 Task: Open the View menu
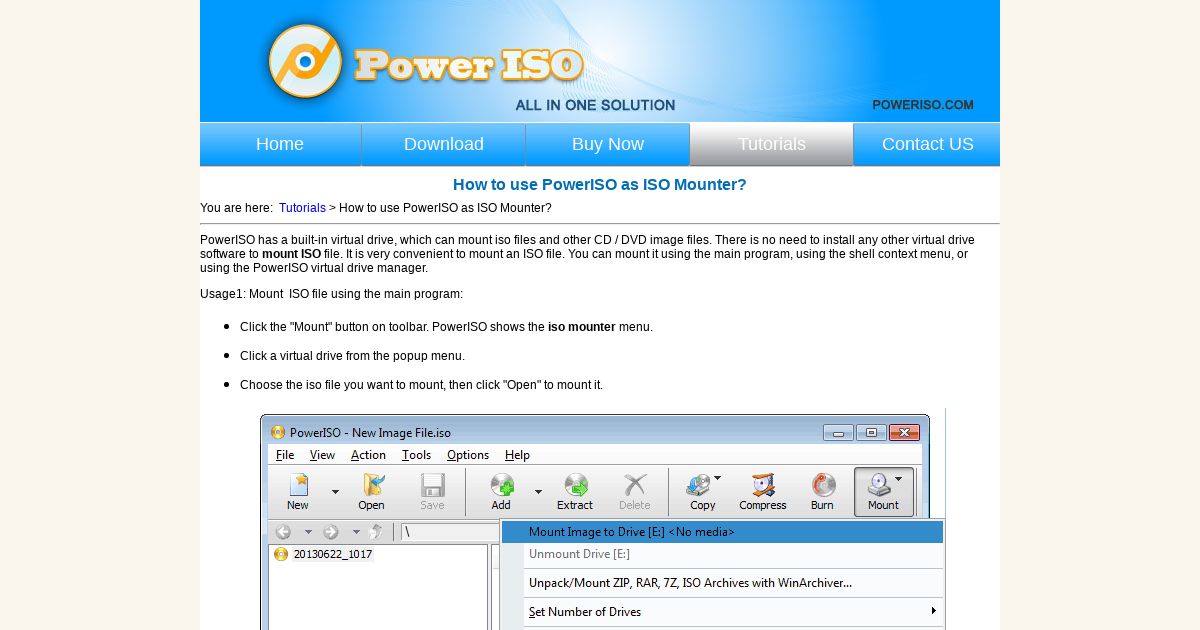tap(322, 455)
